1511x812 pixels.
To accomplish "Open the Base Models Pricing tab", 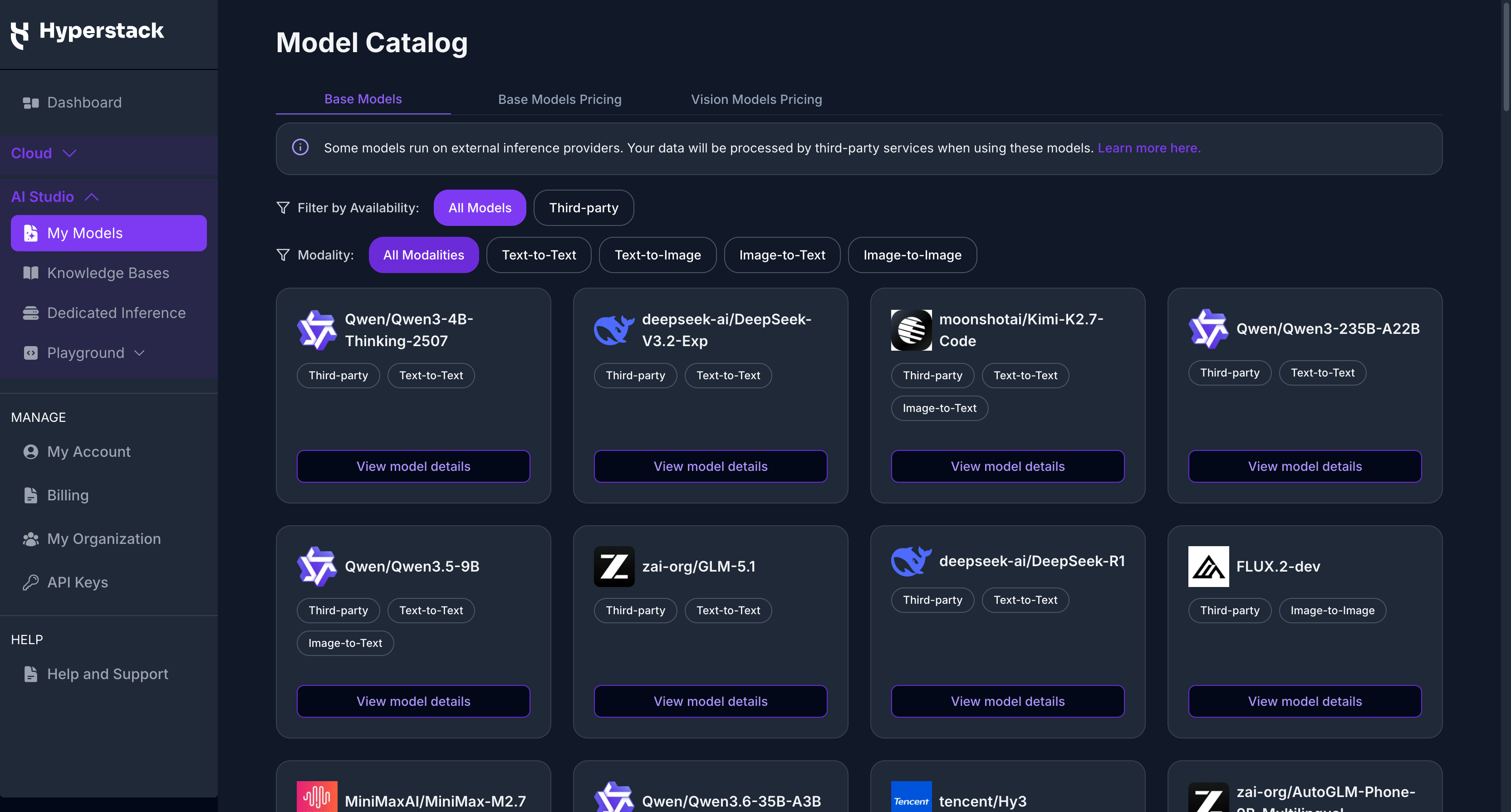I will tap(559, 99).
